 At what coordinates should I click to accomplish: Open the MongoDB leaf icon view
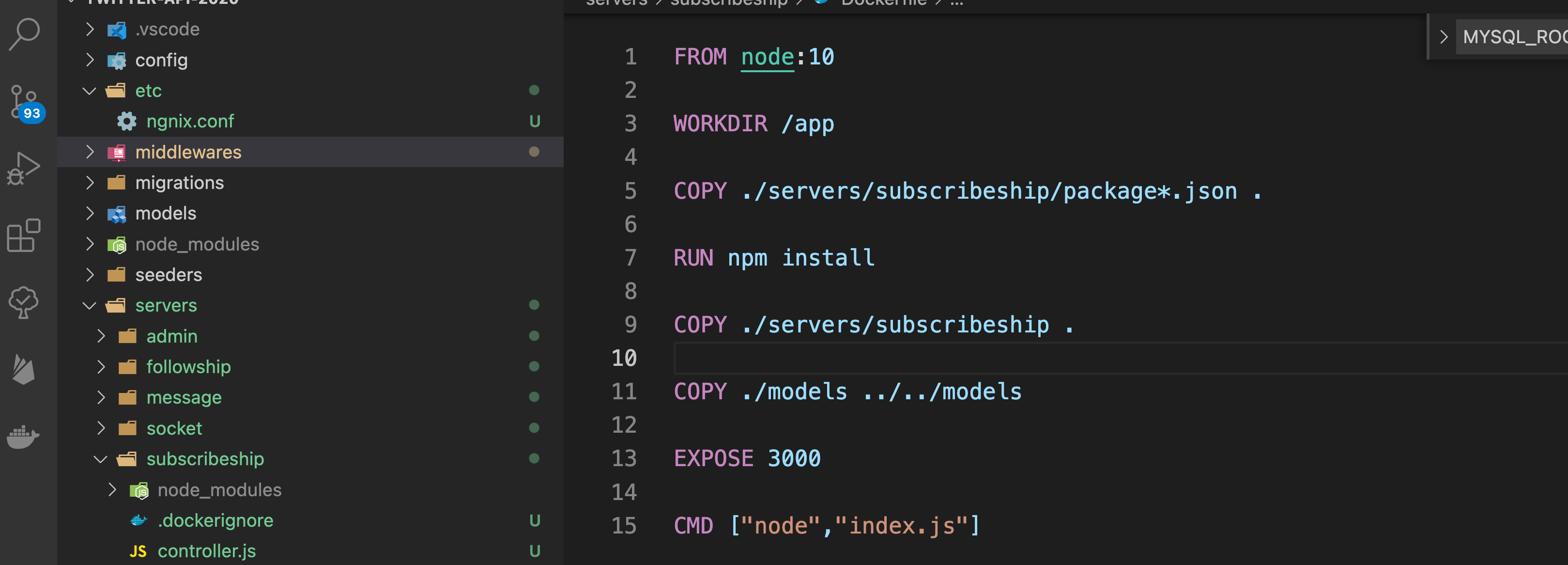(x=24, y=302)
